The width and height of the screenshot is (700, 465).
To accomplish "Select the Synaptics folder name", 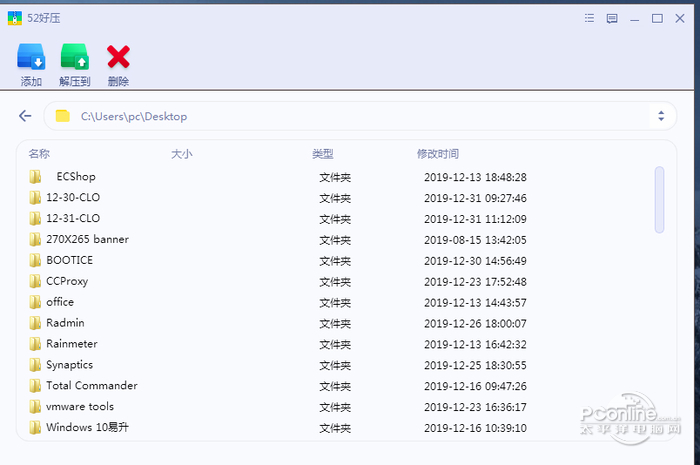I will [70, 365].
